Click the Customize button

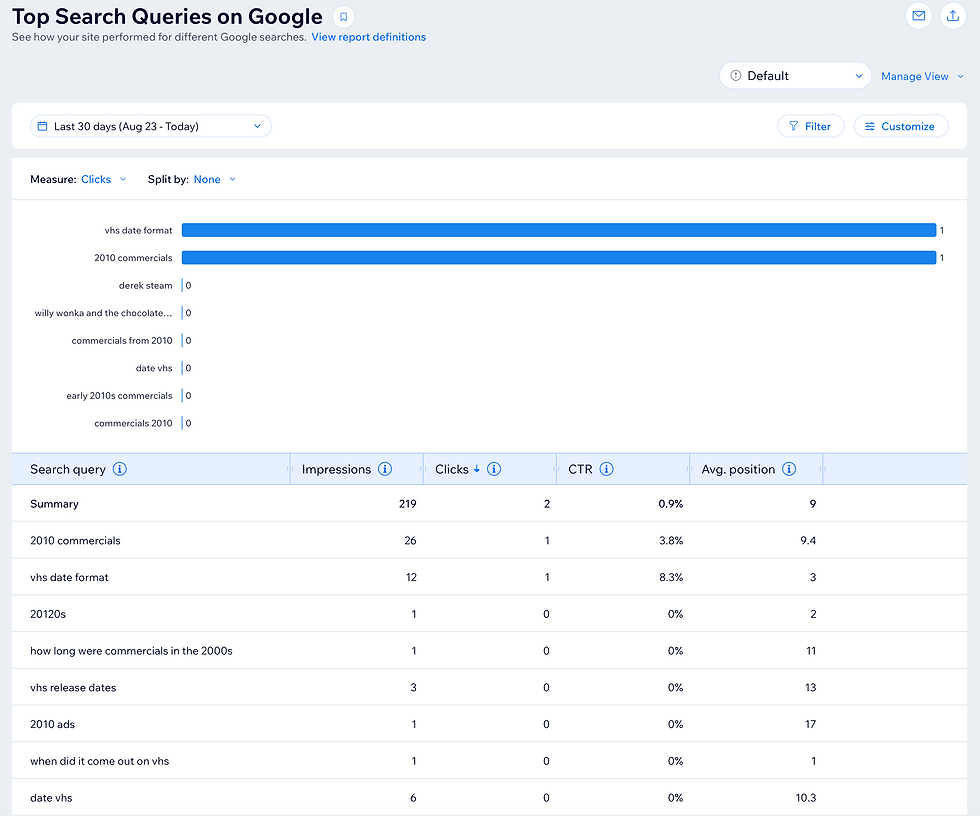pos(901,126)
